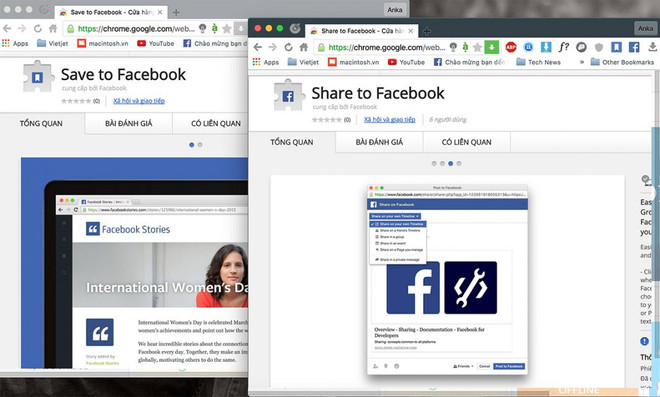
Task: Select TỔNG QUAN tab in Share to Facebook window
Action: coord(292,142)
